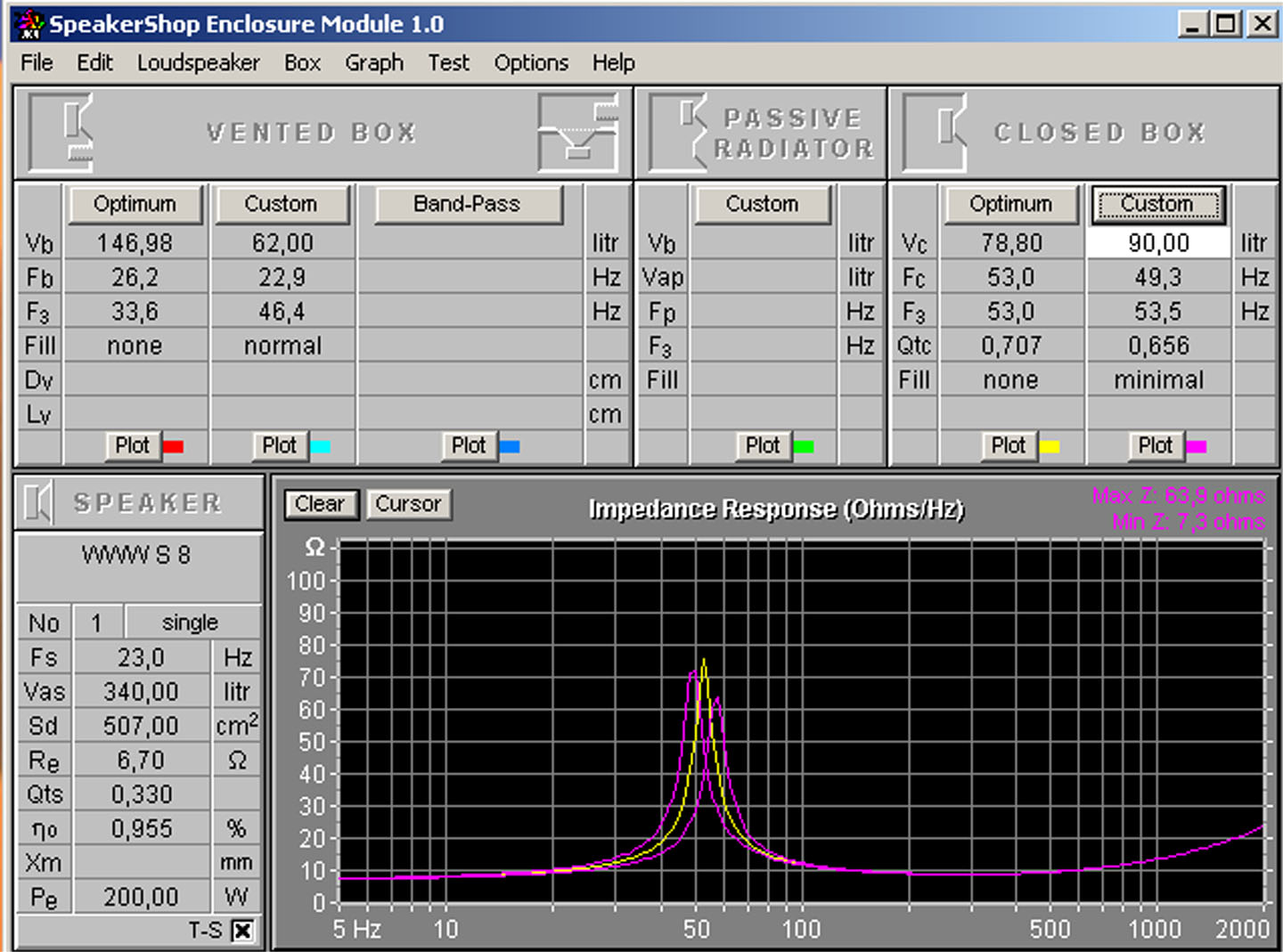Click the Speaker panel driver icon
Image resolution: width=1283 pixels, height=952 pixels.
pyautogui.click(x=37, y=503)
